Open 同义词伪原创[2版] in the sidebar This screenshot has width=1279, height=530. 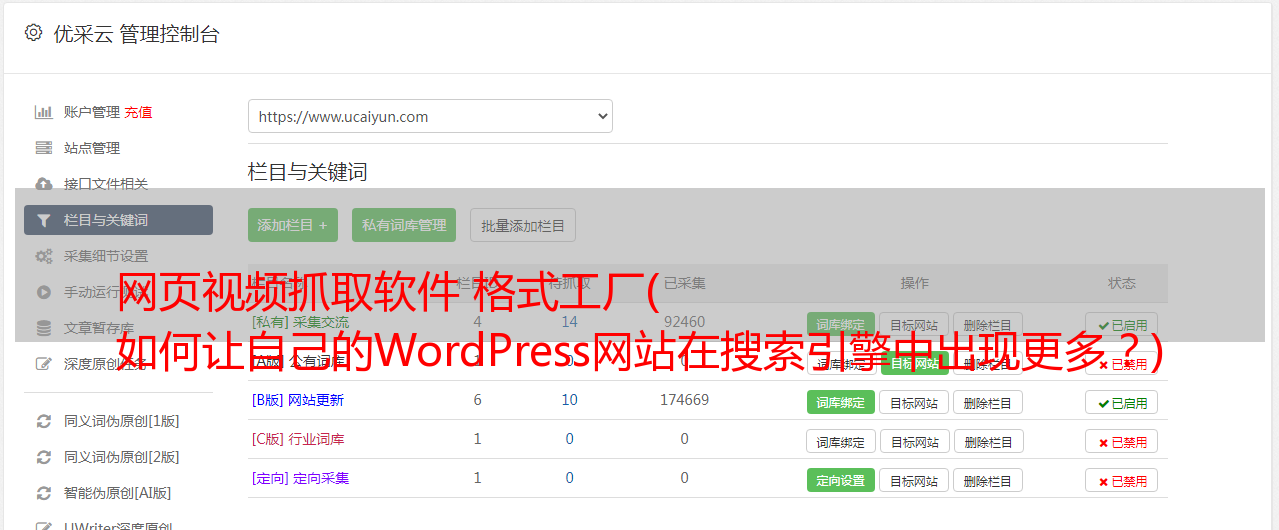coord(122,457)
